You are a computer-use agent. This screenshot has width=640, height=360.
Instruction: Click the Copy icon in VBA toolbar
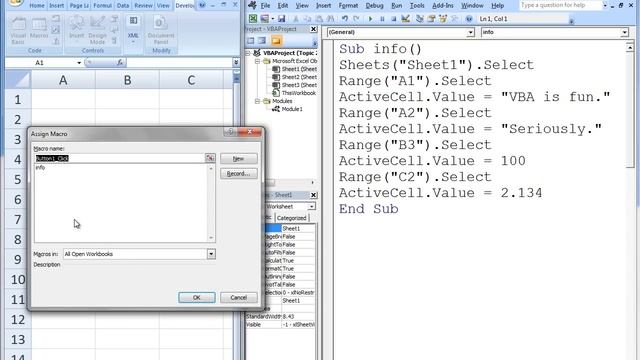tap(307, 19)
